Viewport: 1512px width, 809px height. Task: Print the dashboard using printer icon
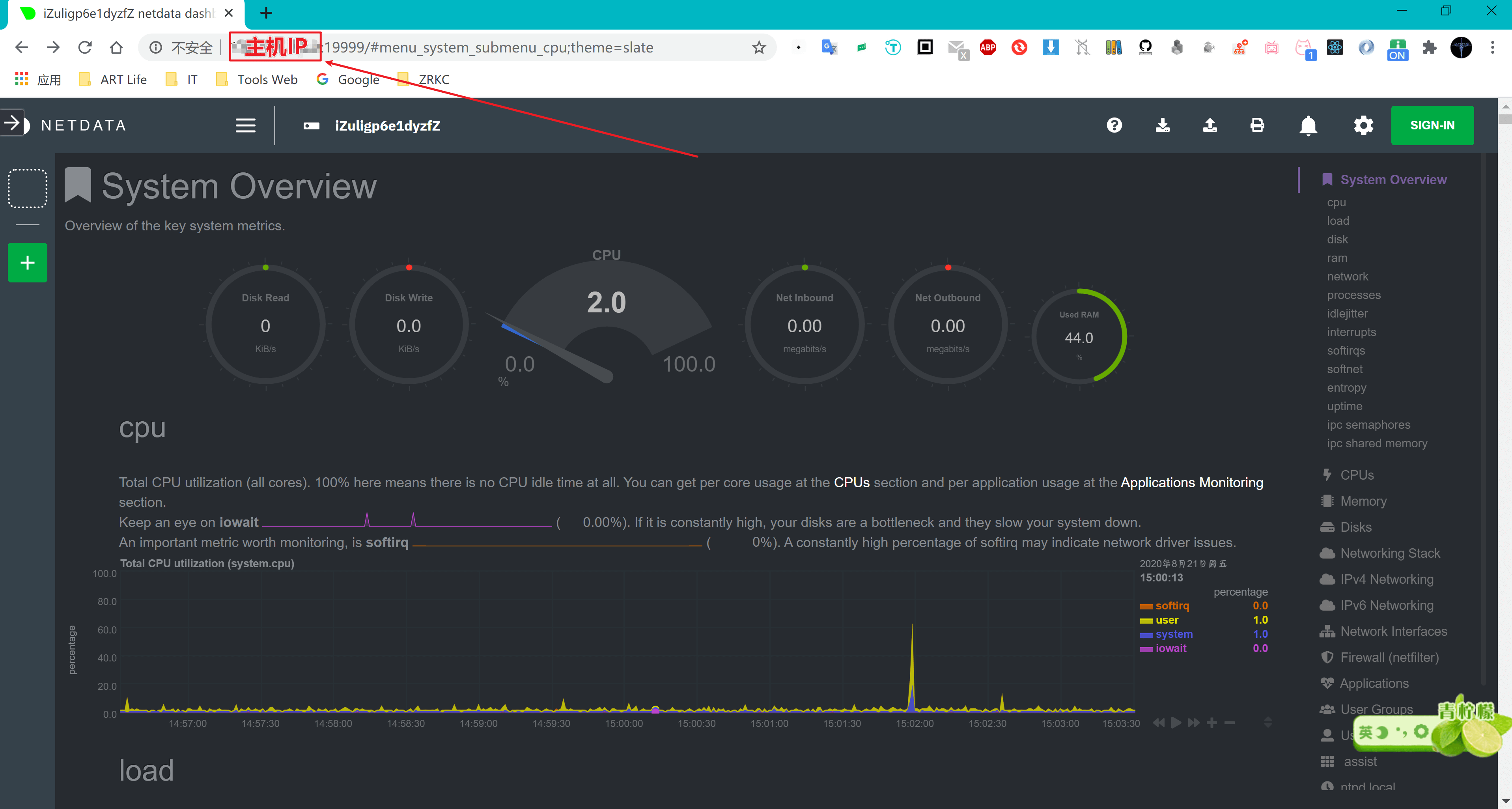(1257, 125)
